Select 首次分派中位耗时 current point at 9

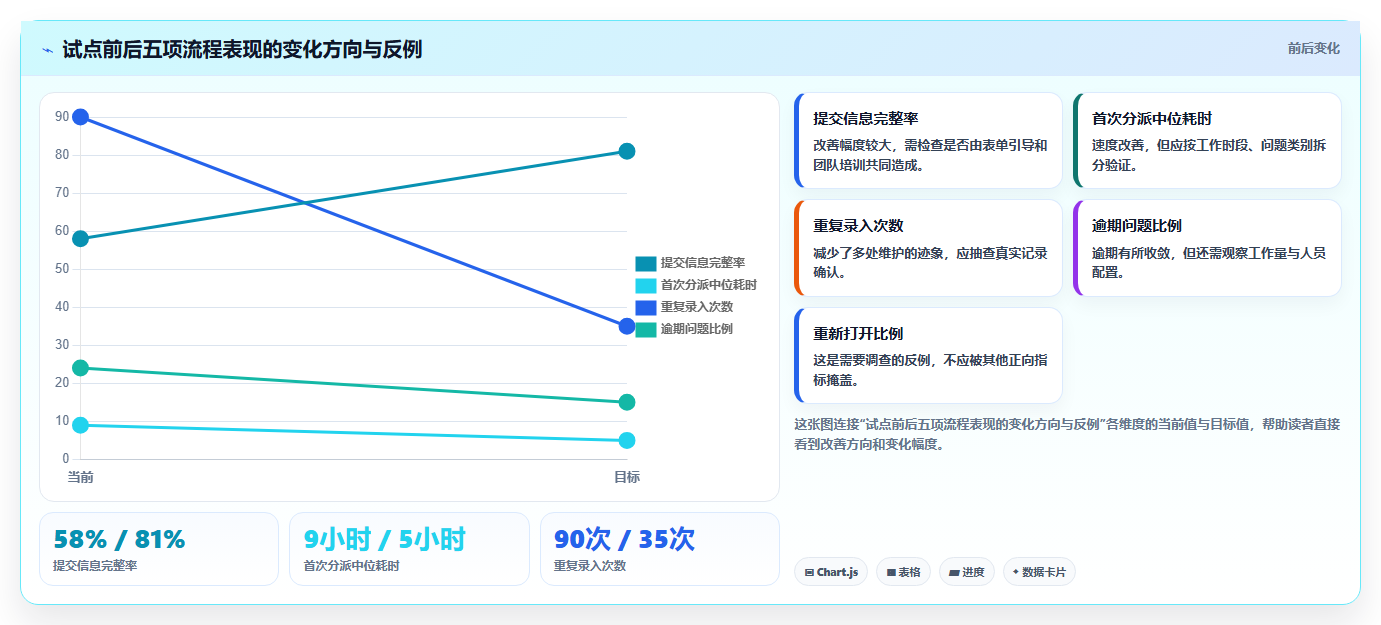point(81,425)
